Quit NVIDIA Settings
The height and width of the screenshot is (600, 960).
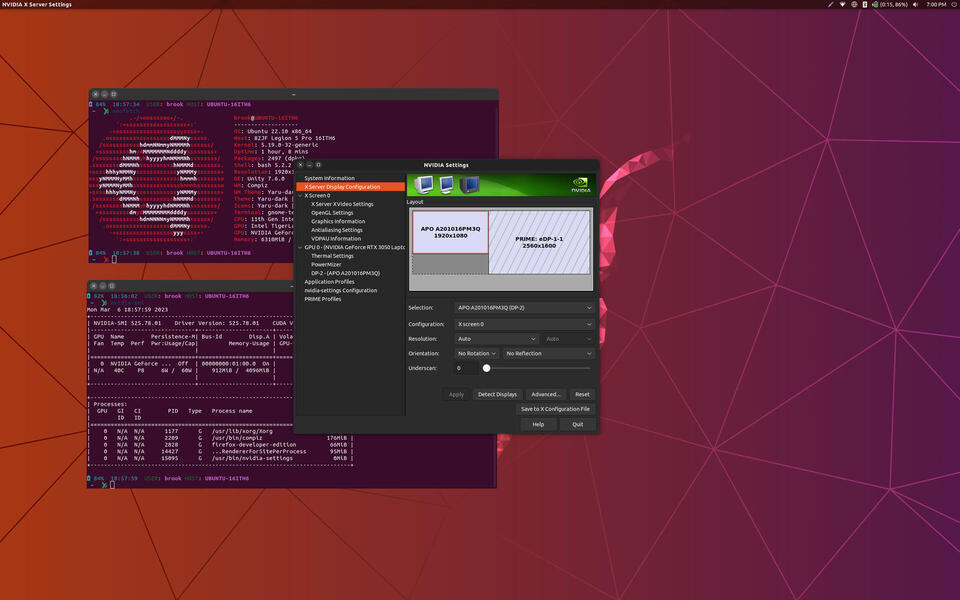pos(577,424)
